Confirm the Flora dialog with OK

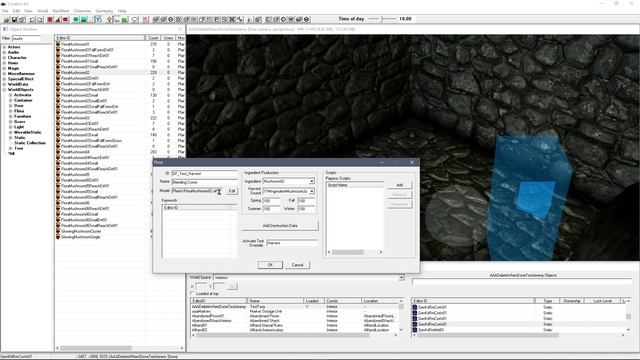click(270, 265)
